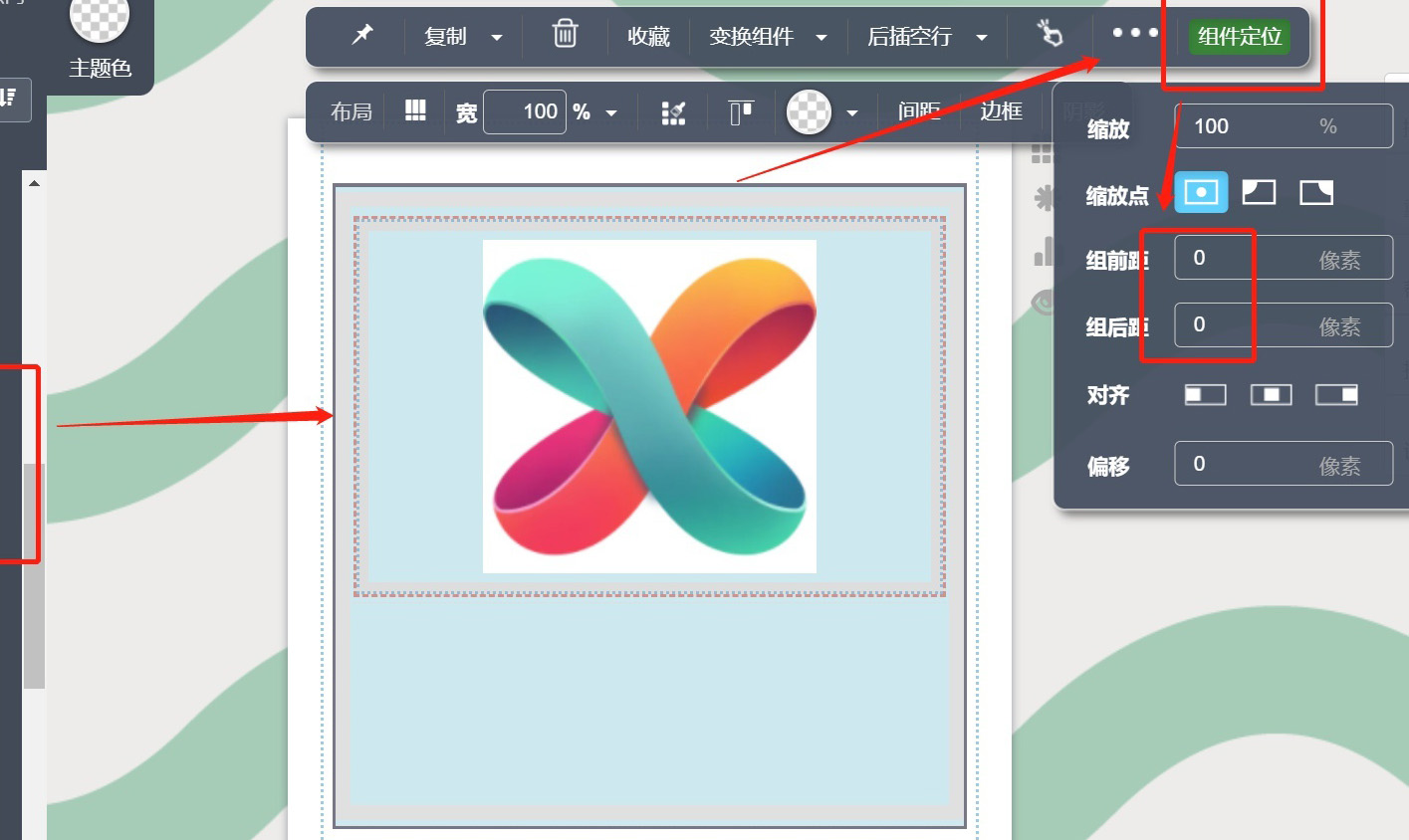Viewport: 1409px width, 840px height.
Task: Click the 收藏 favorite button
Action: tap(648, 37)
